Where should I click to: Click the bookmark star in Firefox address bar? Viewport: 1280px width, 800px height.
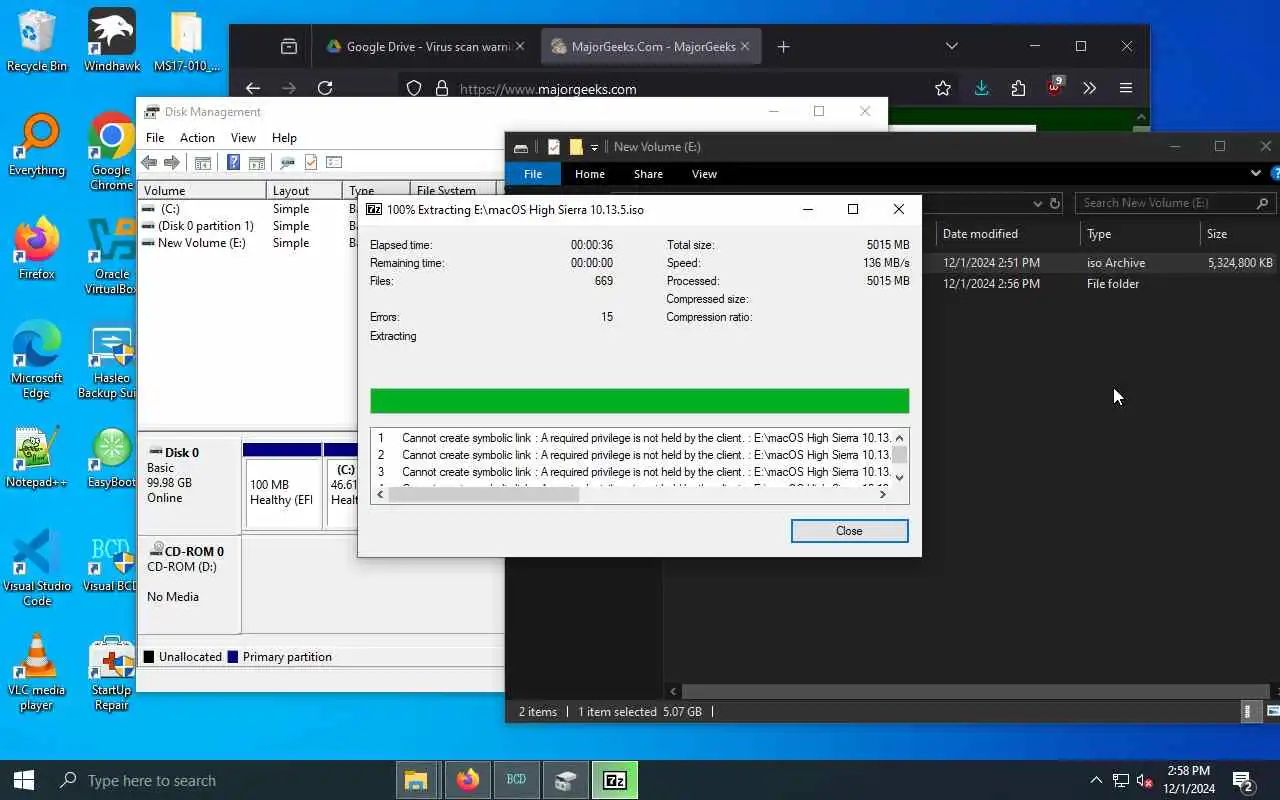pos(942,88)
